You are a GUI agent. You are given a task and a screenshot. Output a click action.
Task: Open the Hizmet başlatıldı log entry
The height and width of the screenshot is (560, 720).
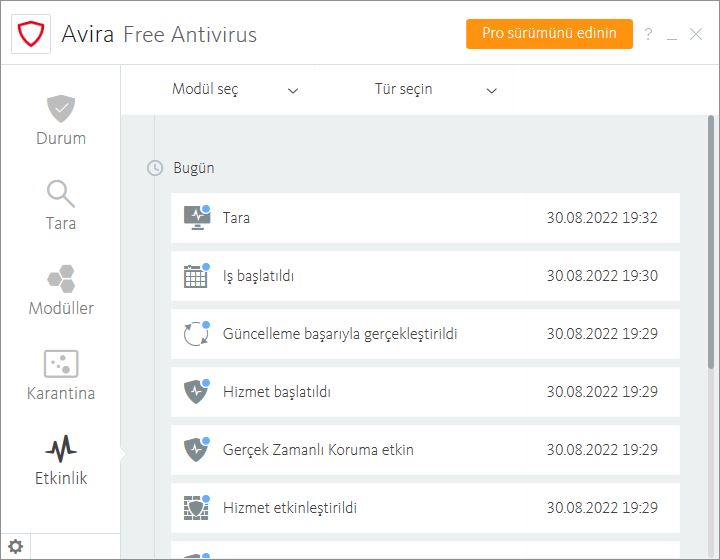425,392
